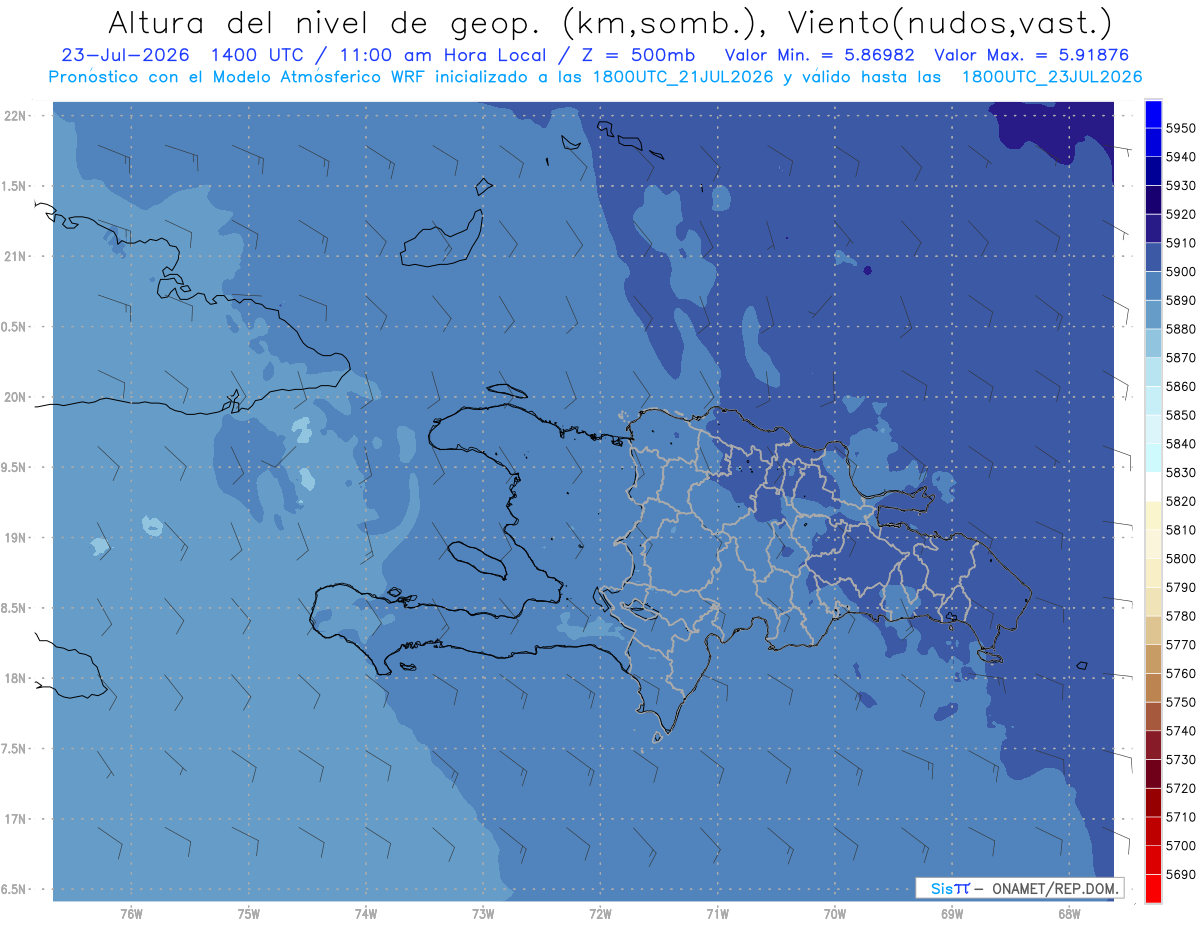1200x927 pixels.
Task: Click the '20N' latitude label
Action: 17,398
